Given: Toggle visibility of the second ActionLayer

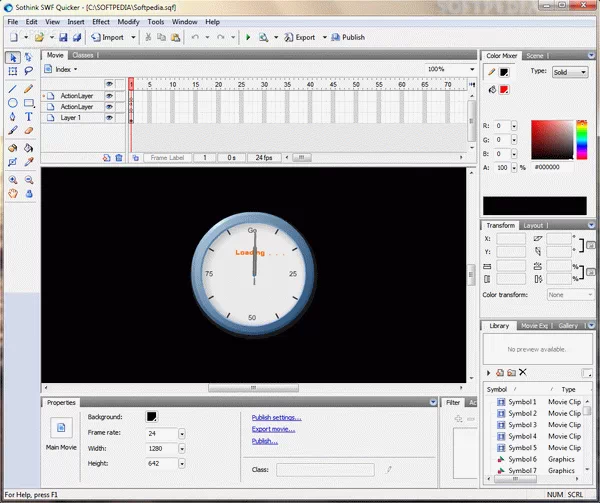Looking at the screenshot, I should [110, 106].
